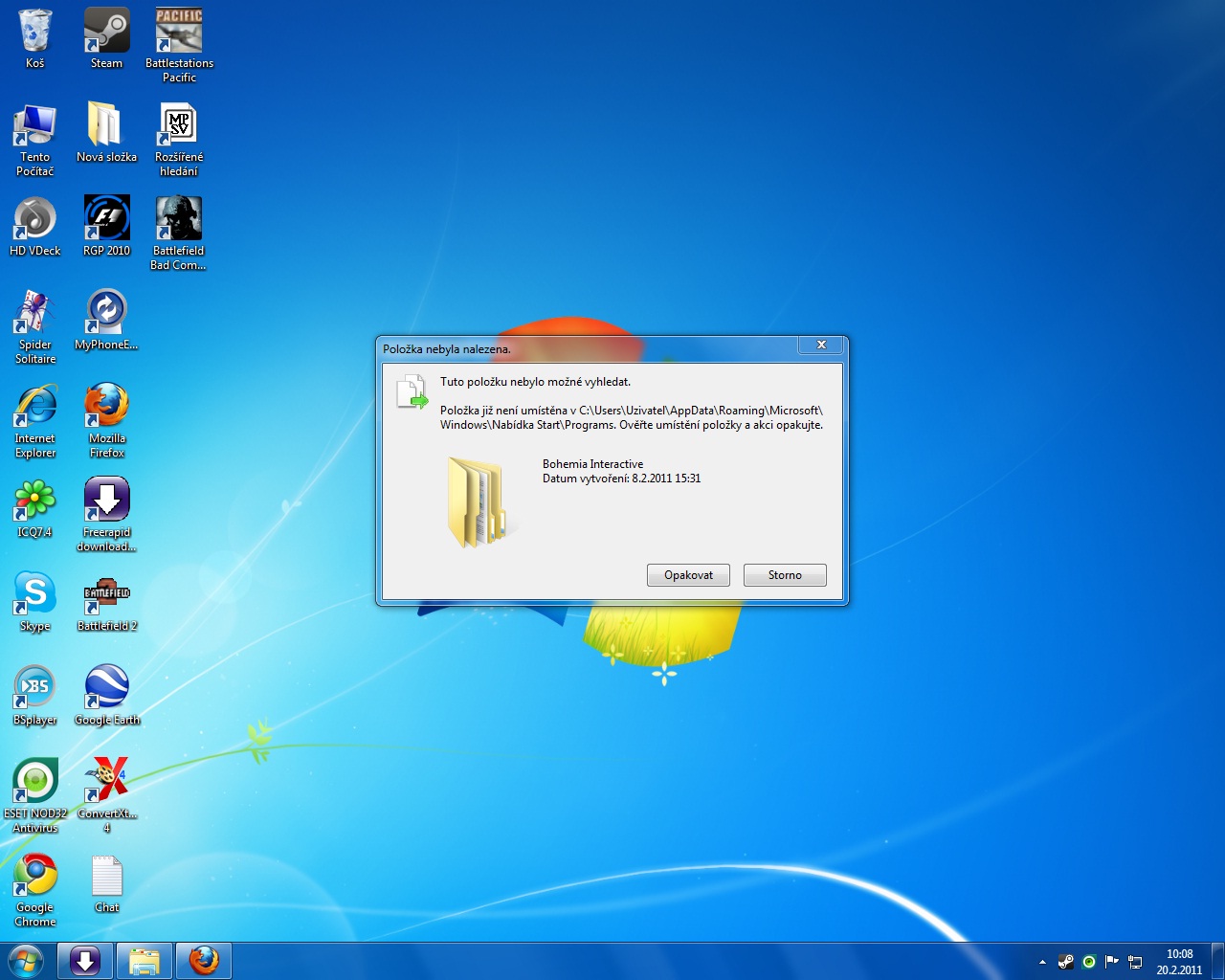Select the Tento Počítač desktop icon
Image resolution: width=1225 pixels, height=980 pixels.
35,140
